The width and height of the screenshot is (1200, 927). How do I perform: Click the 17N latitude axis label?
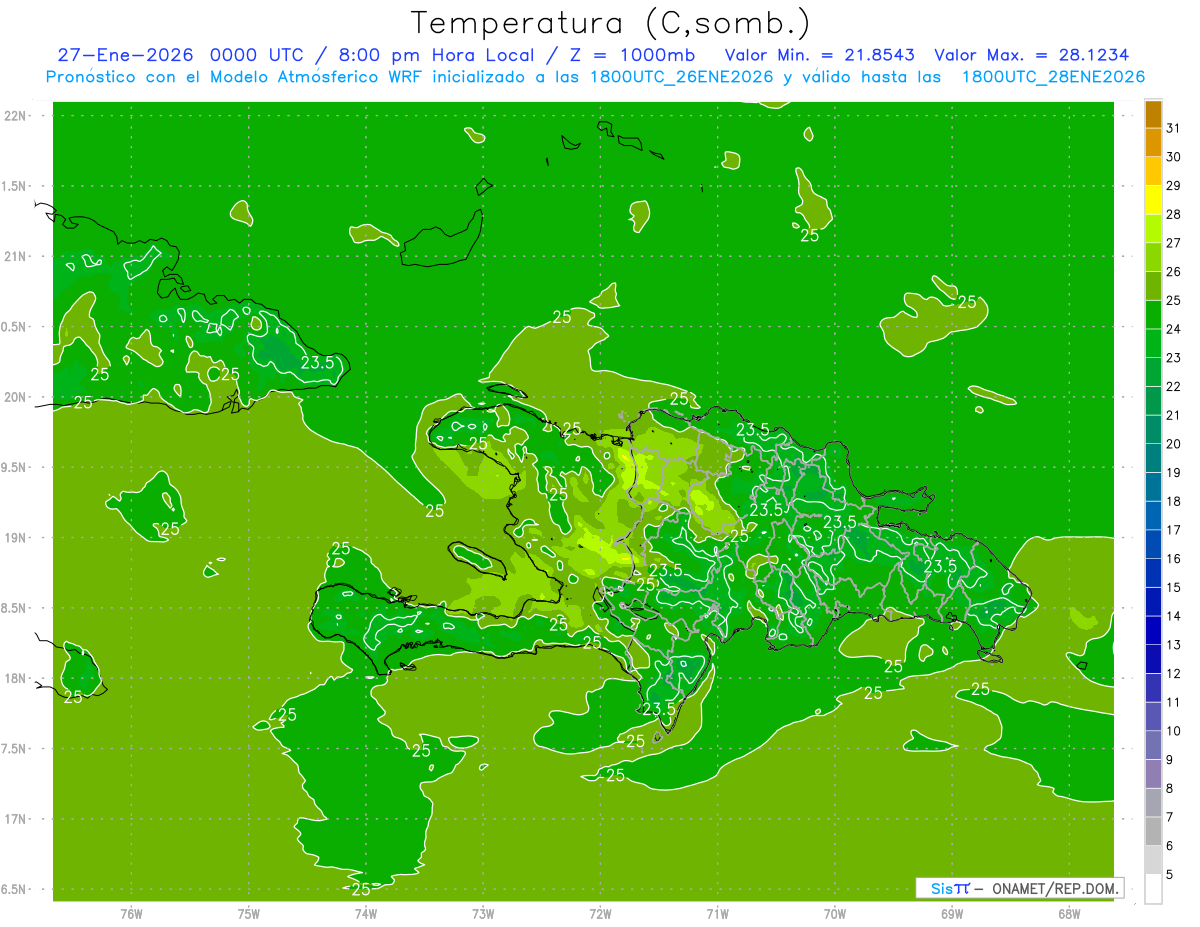click(x=17, y=819)
